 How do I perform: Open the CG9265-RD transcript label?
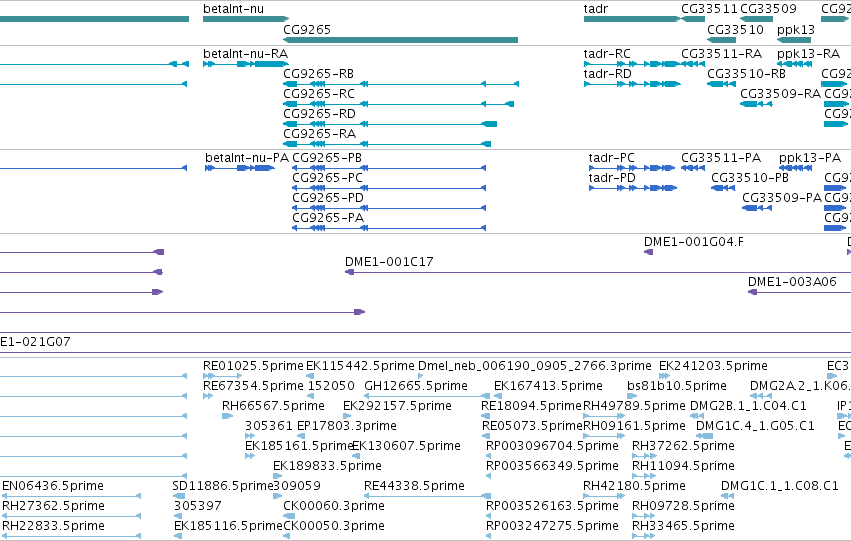click(x=319, y=114)
